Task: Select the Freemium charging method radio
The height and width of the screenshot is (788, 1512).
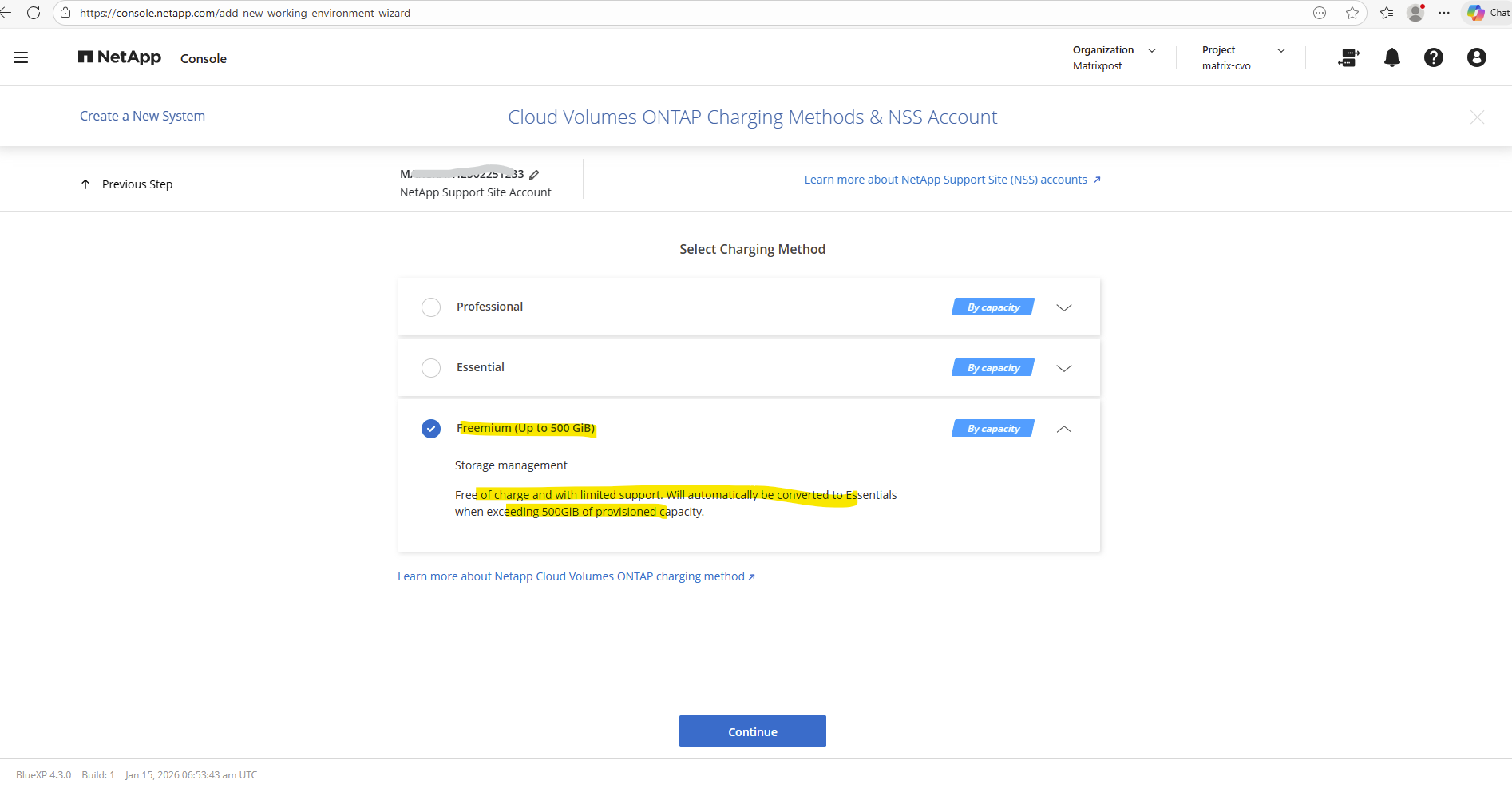Action: (x=431, y=429)
